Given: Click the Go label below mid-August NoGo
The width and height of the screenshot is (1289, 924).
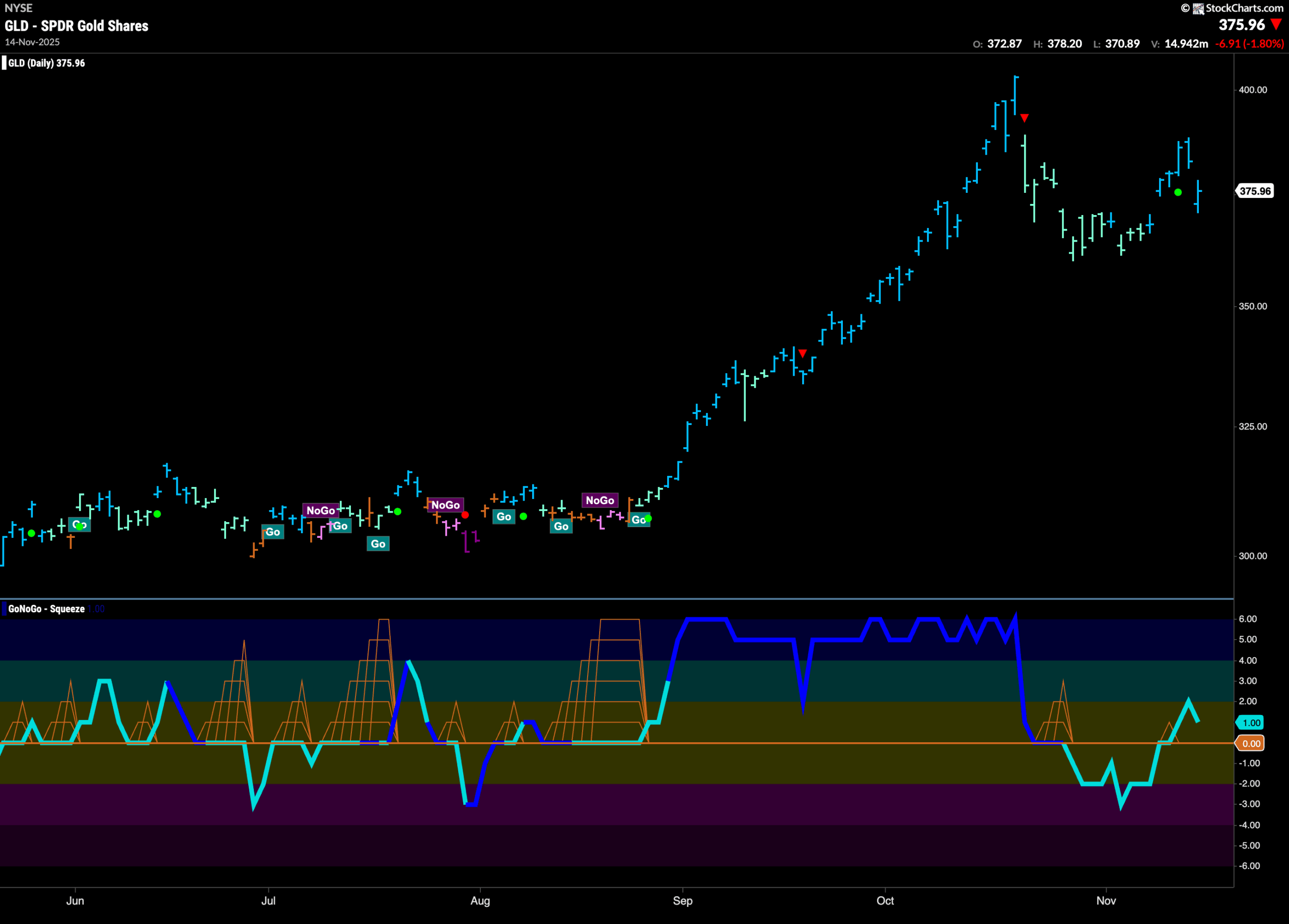Looking at the screenshot, I should [x=561, y=526].
